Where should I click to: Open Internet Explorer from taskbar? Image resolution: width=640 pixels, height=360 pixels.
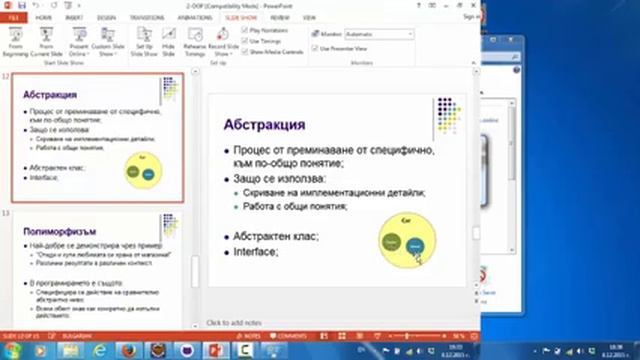pos(99,351)
